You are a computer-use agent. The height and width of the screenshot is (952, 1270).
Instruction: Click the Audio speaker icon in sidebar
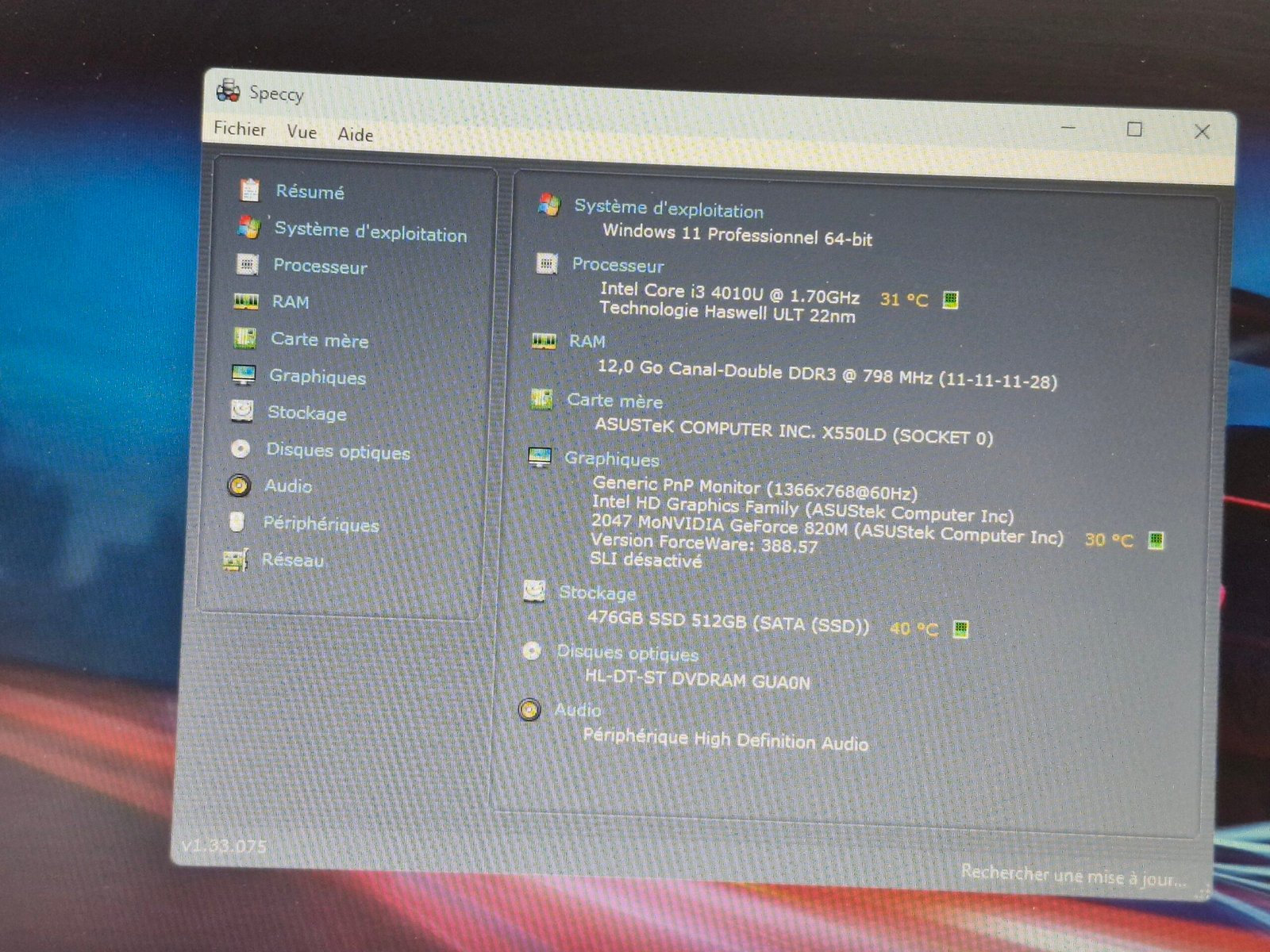pos(239,485)
